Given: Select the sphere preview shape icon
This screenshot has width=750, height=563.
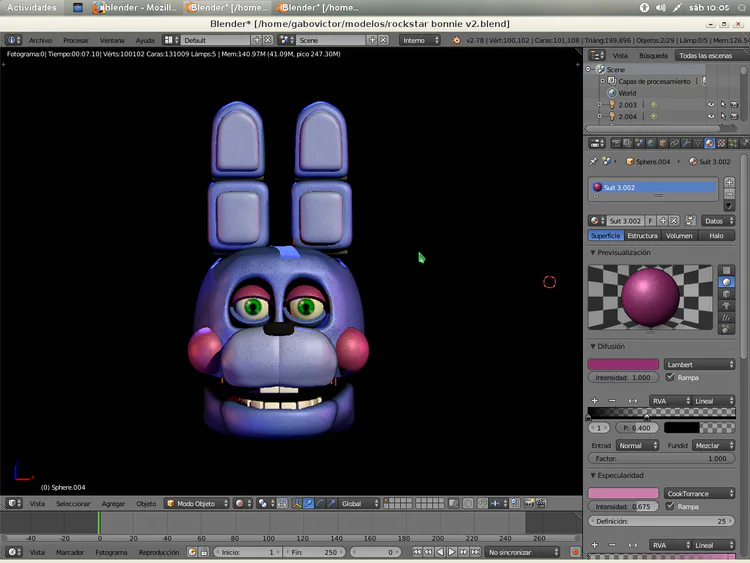Looking at the screenshot, I should pyautogui.click(x=727, y=283).
